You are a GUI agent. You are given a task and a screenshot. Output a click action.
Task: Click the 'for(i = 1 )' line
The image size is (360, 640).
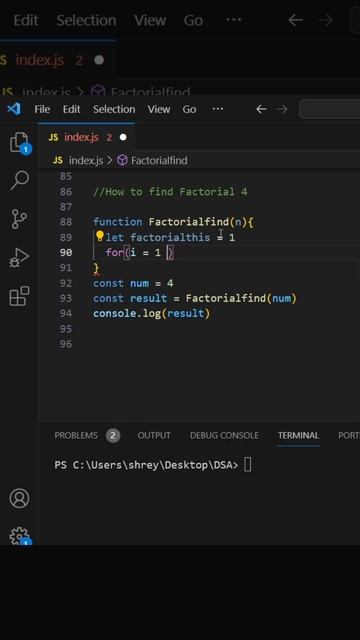click(x=140, y=253)
